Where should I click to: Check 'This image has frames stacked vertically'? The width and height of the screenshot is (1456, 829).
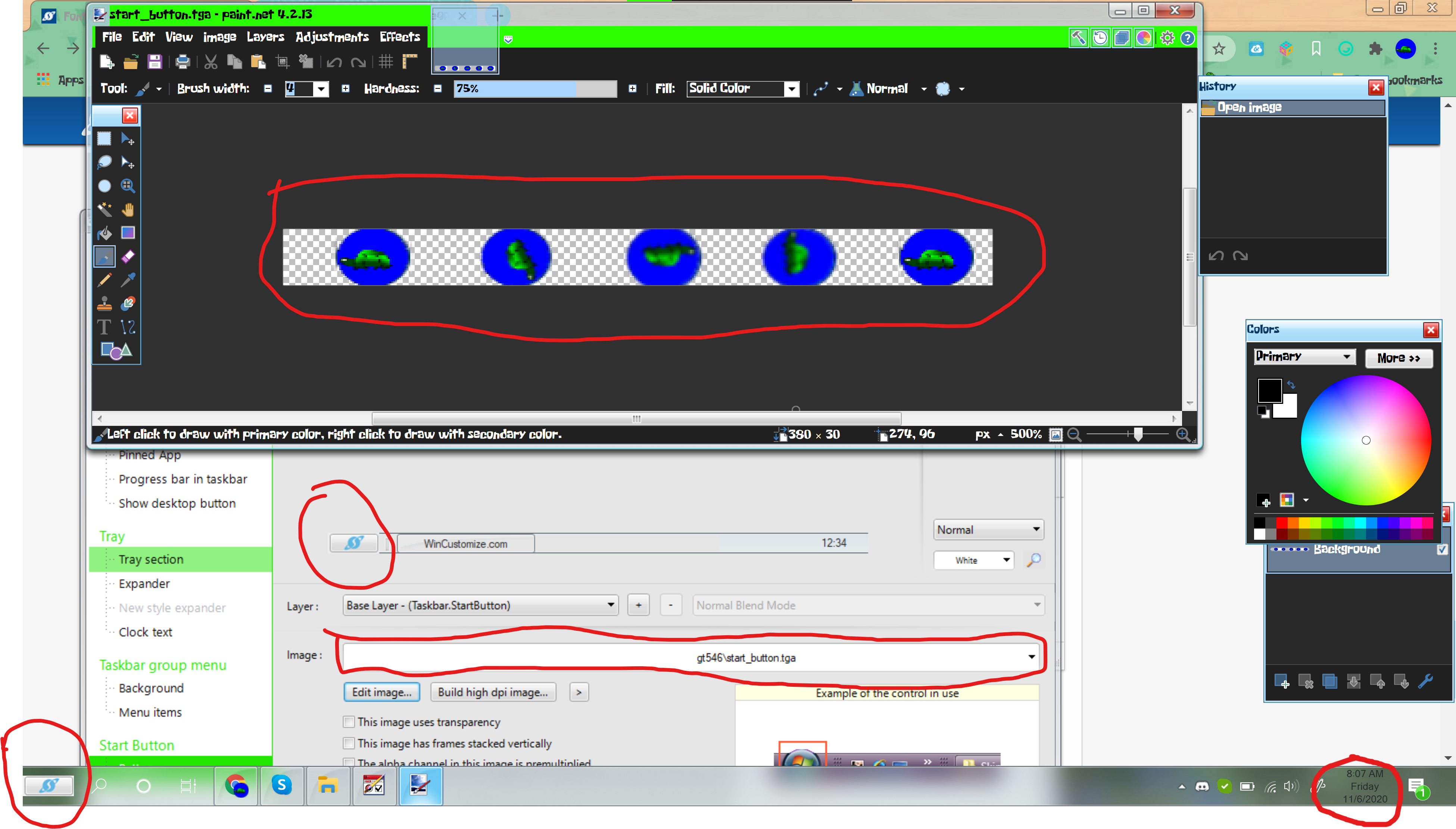click(x=349, y=743)
